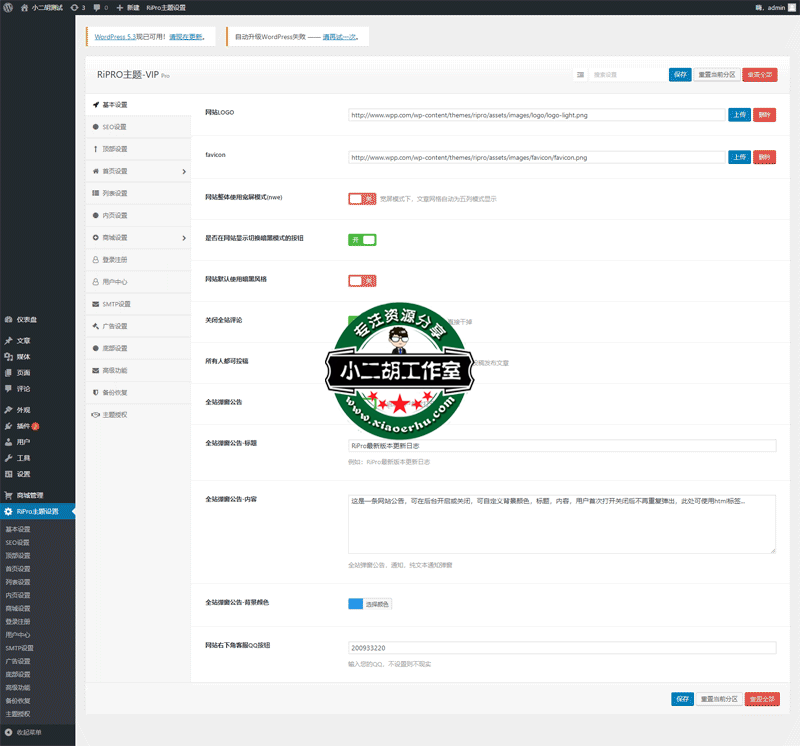Open 仪表盘 dashboard in left sidebar
Screen dimensions: 800x746
pos(25,319)
